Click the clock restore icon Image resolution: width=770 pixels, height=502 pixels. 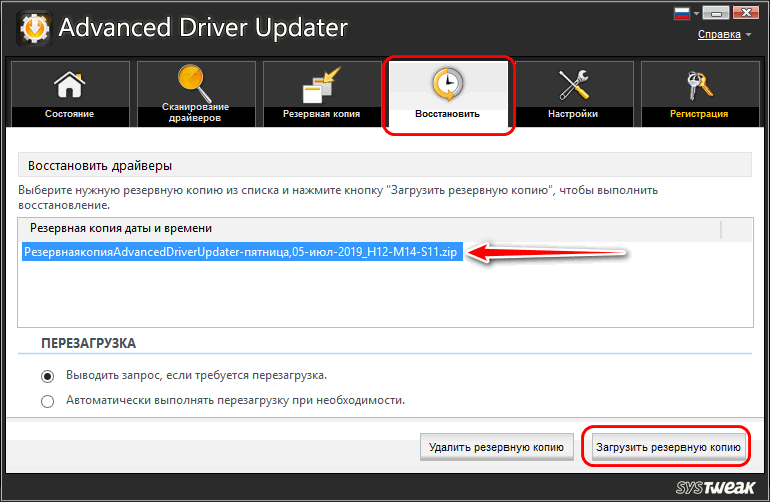(x=447, y=85)
